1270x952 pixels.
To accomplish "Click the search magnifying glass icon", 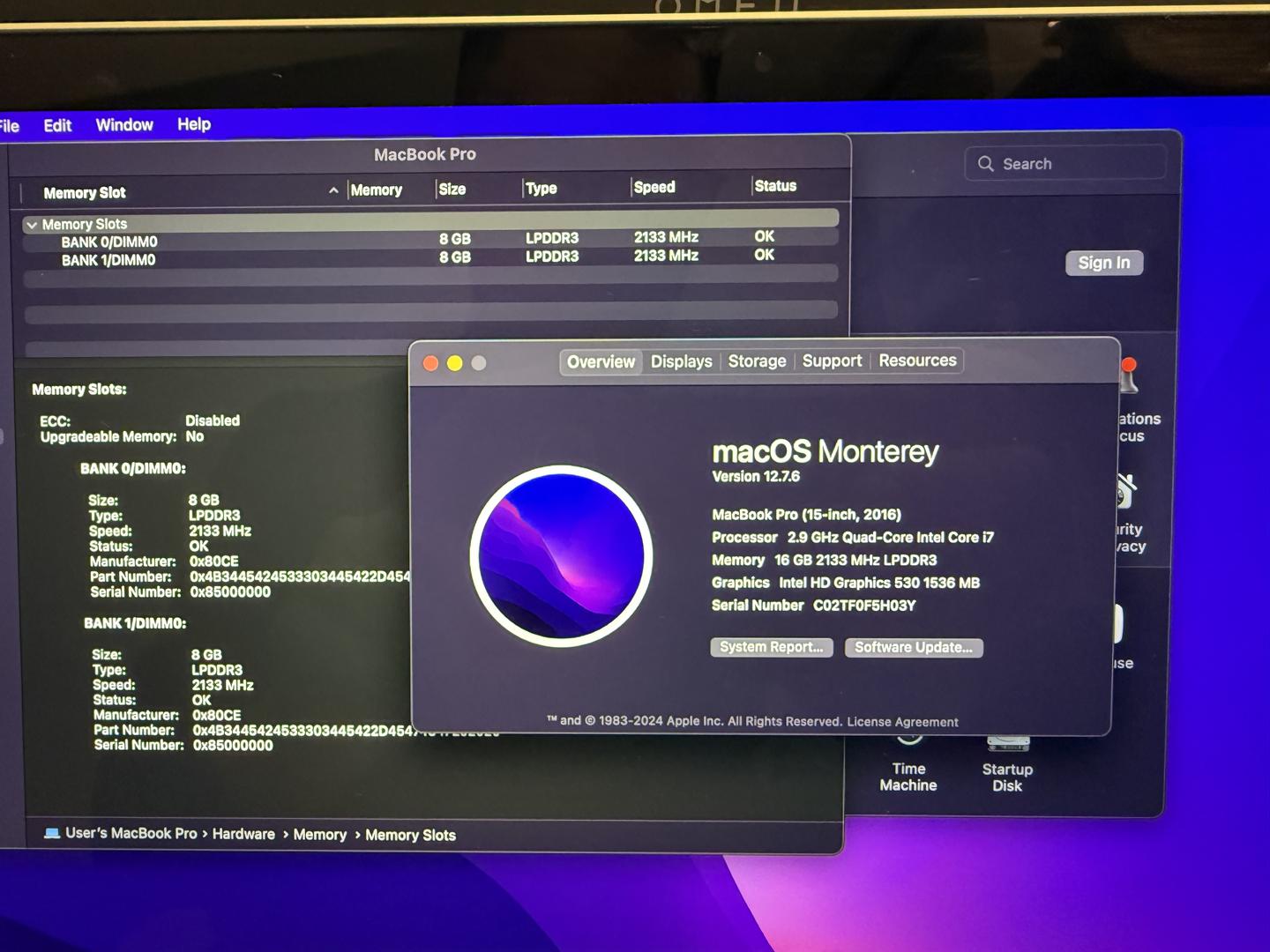I will (x=985, y=164).
